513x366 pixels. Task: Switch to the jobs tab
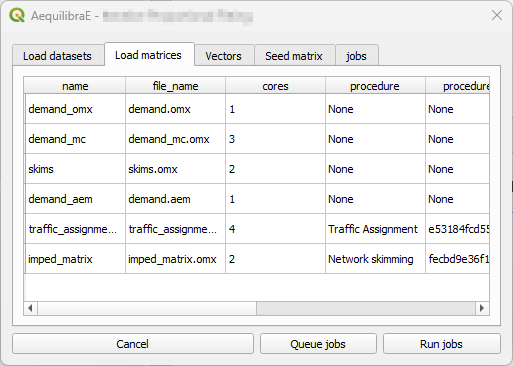point(356,56)
